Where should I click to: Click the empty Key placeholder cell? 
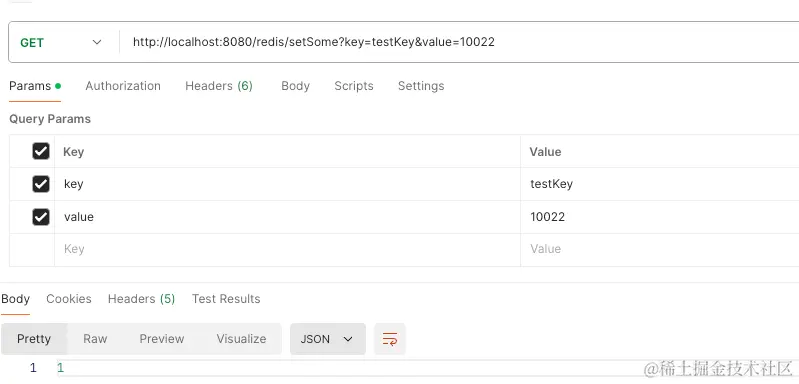(x=287, y=250)
